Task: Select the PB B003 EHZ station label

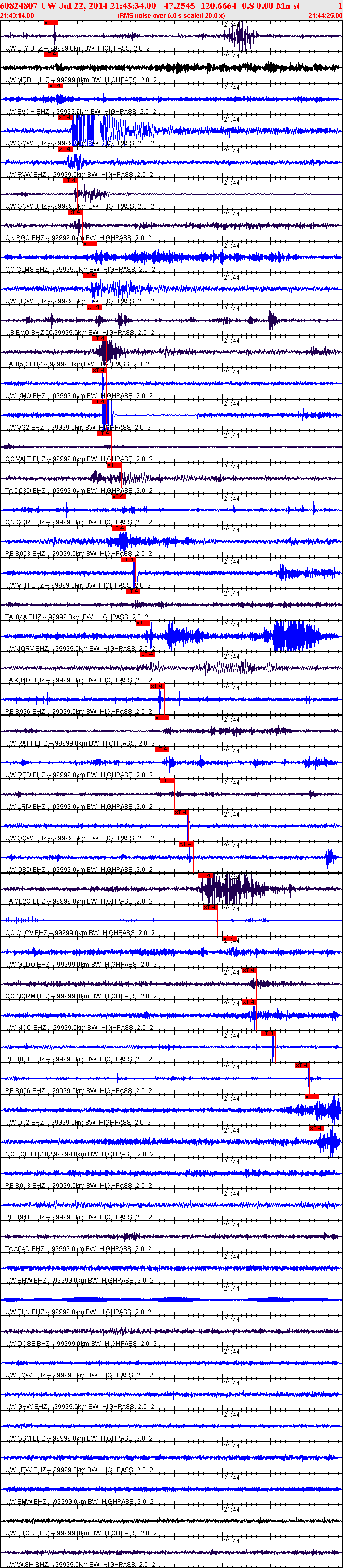Action: coord(78,554)
